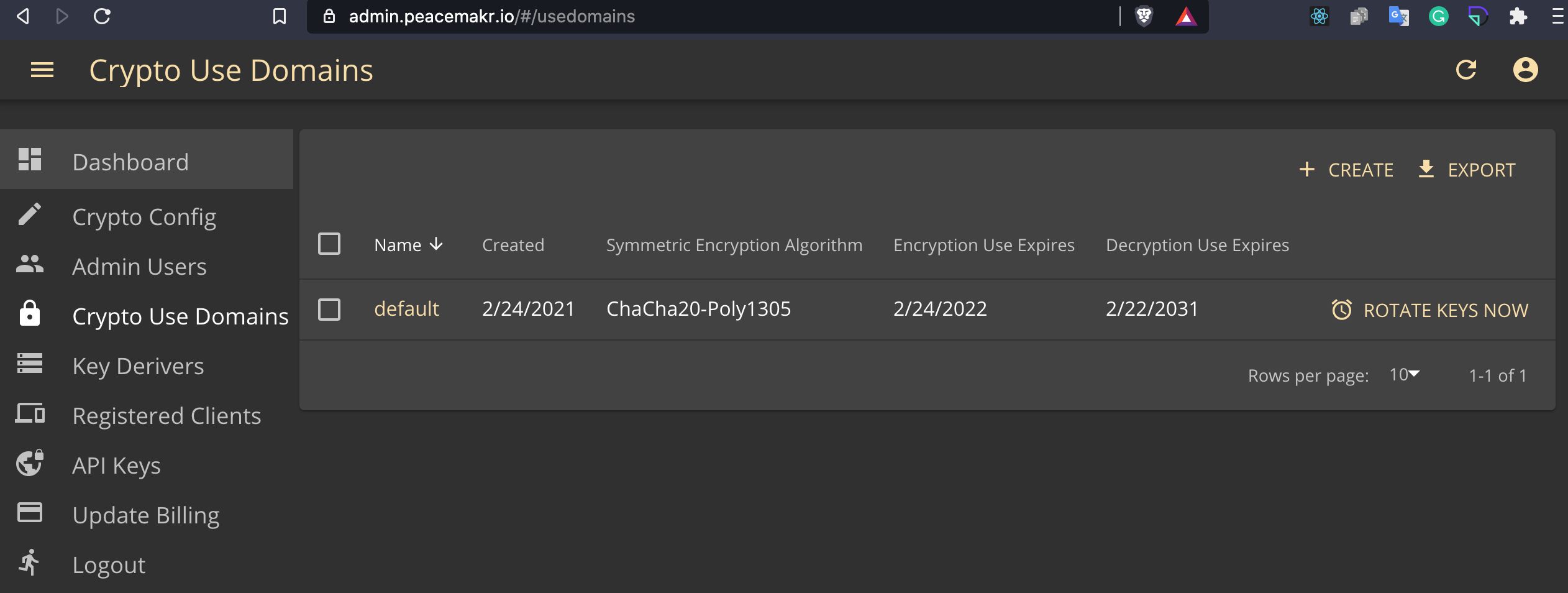Click the CREATE button

tap(1346, 170)
